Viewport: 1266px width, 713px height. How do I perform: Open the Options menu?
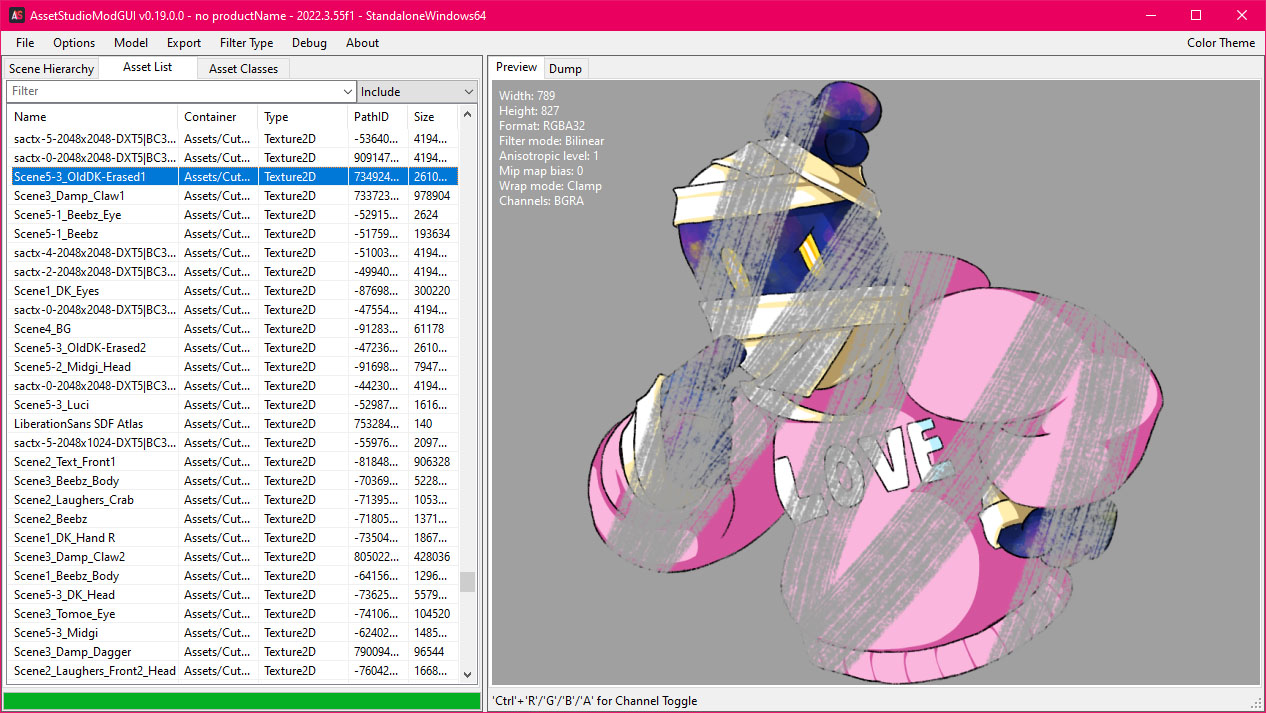click(x=74, y=43)
